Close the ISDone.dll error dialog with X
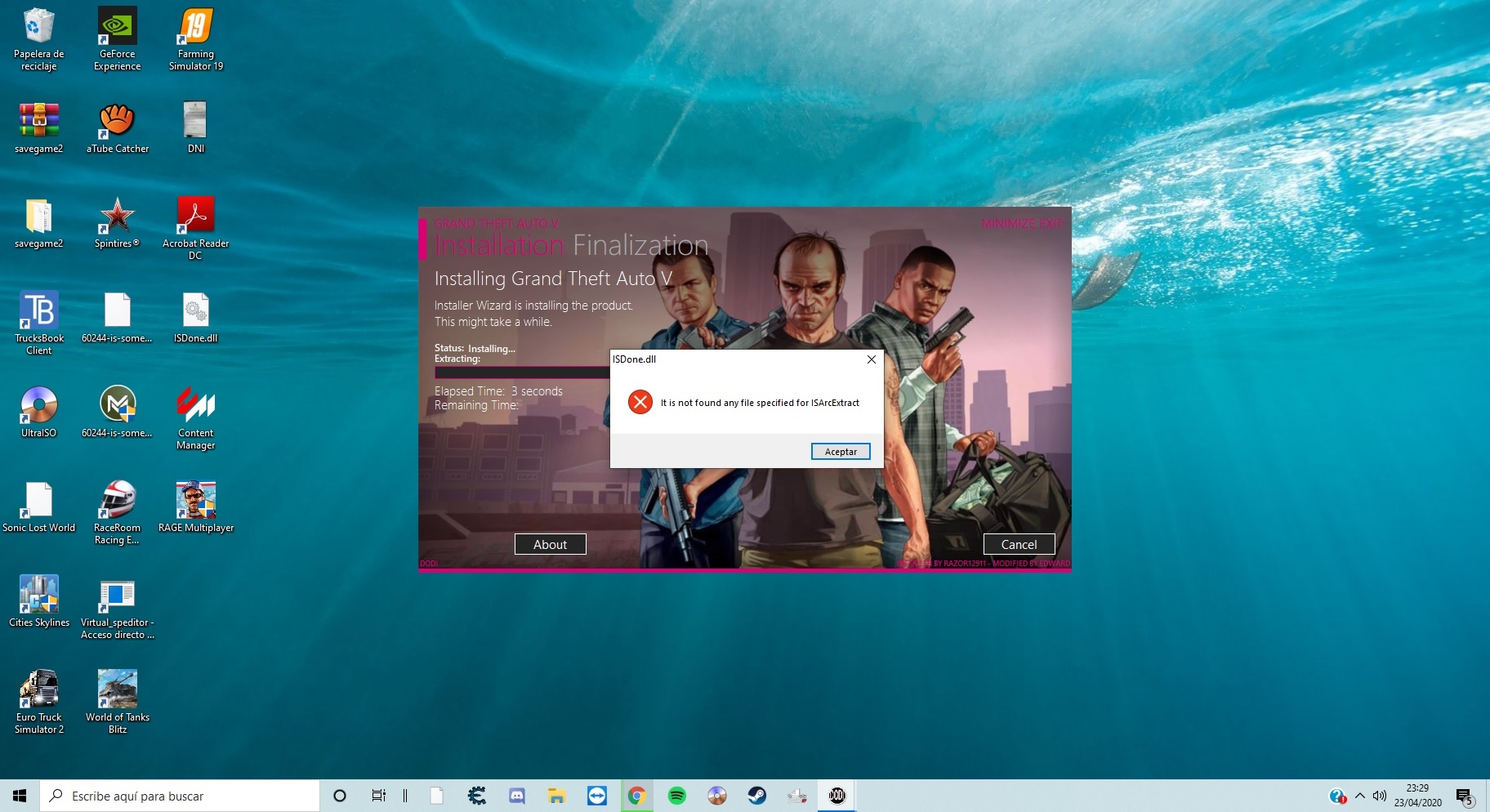This screenshot has width=1490, height=812. click(x=871, y=359)
